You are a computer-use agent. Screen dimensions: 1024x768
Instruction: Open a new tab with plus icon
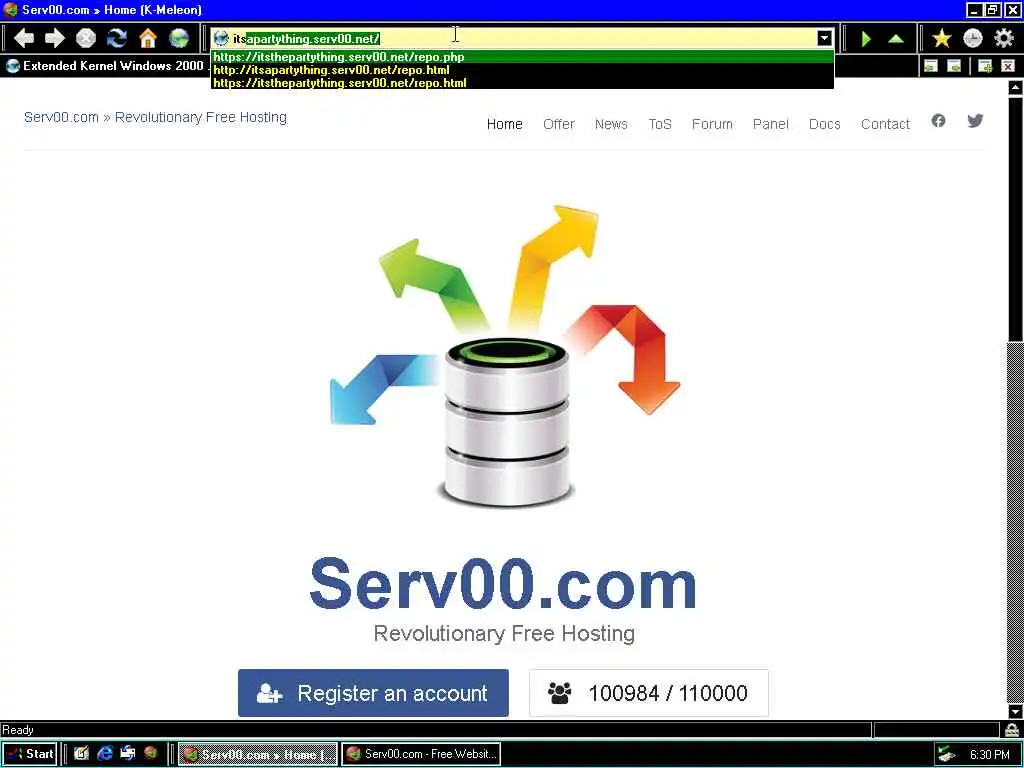[985, 66]
